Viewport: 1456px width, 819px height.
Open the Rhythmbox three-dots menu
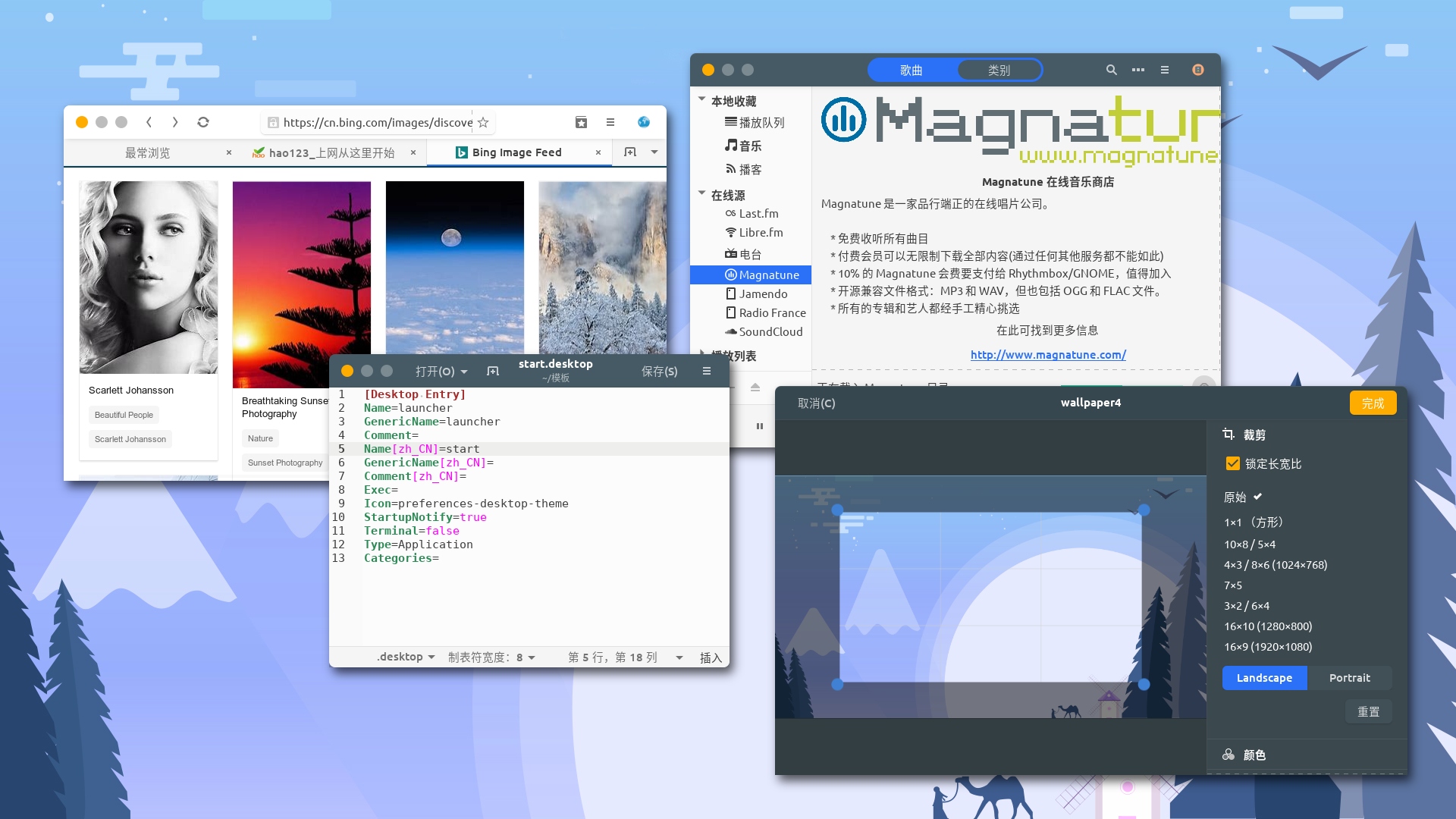coord(1138,70)
